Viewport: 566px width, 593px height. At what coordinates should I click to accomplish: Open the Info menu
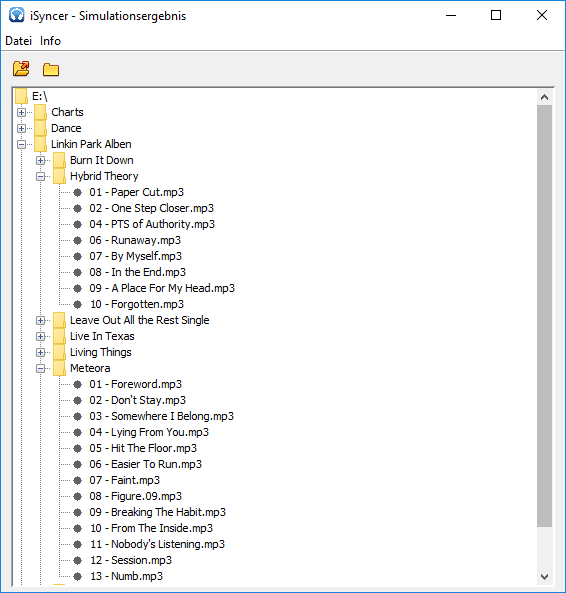50,41
